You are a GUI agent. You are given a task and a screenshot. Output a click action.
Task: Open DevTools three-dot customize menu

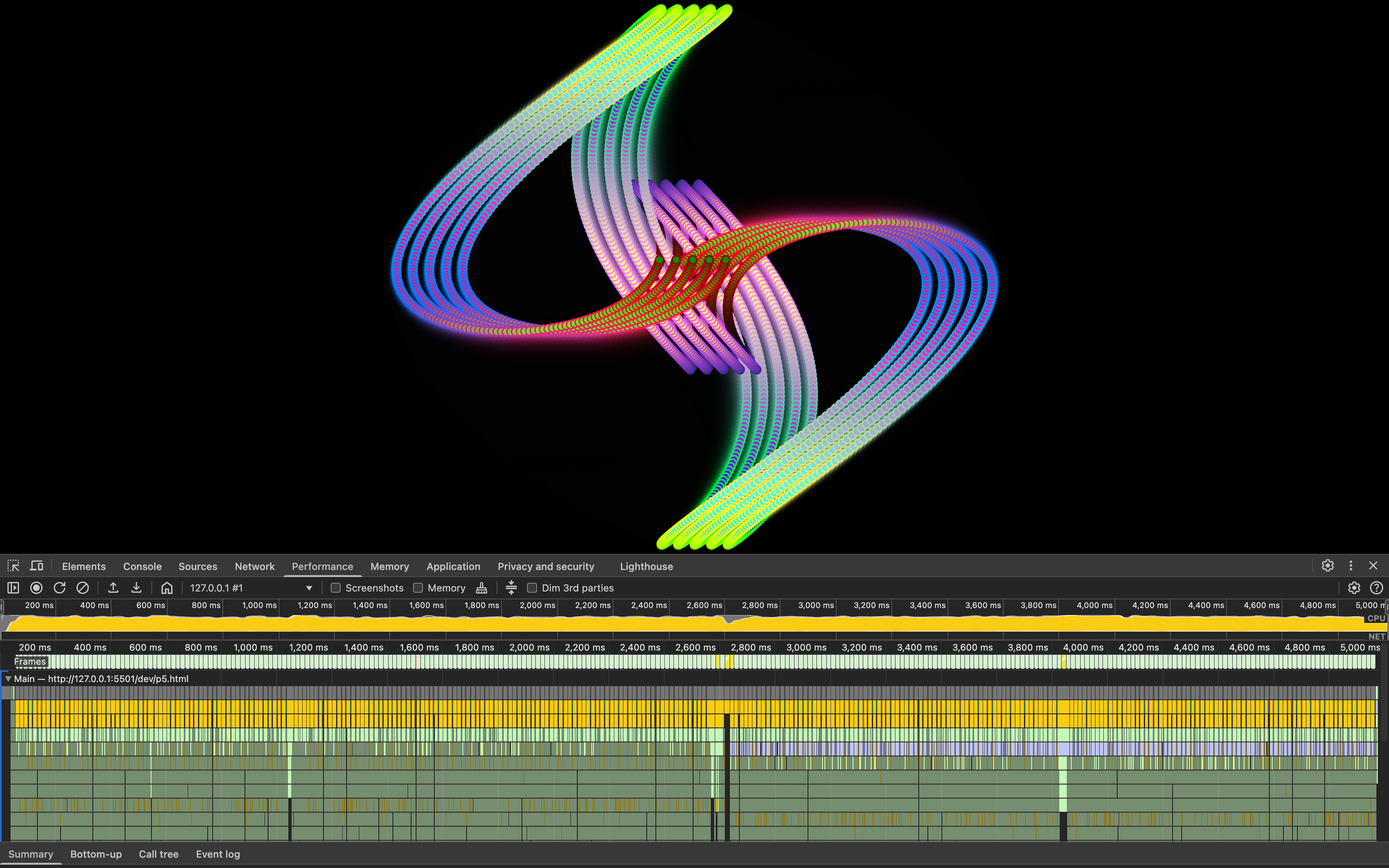coord(1351,566)
